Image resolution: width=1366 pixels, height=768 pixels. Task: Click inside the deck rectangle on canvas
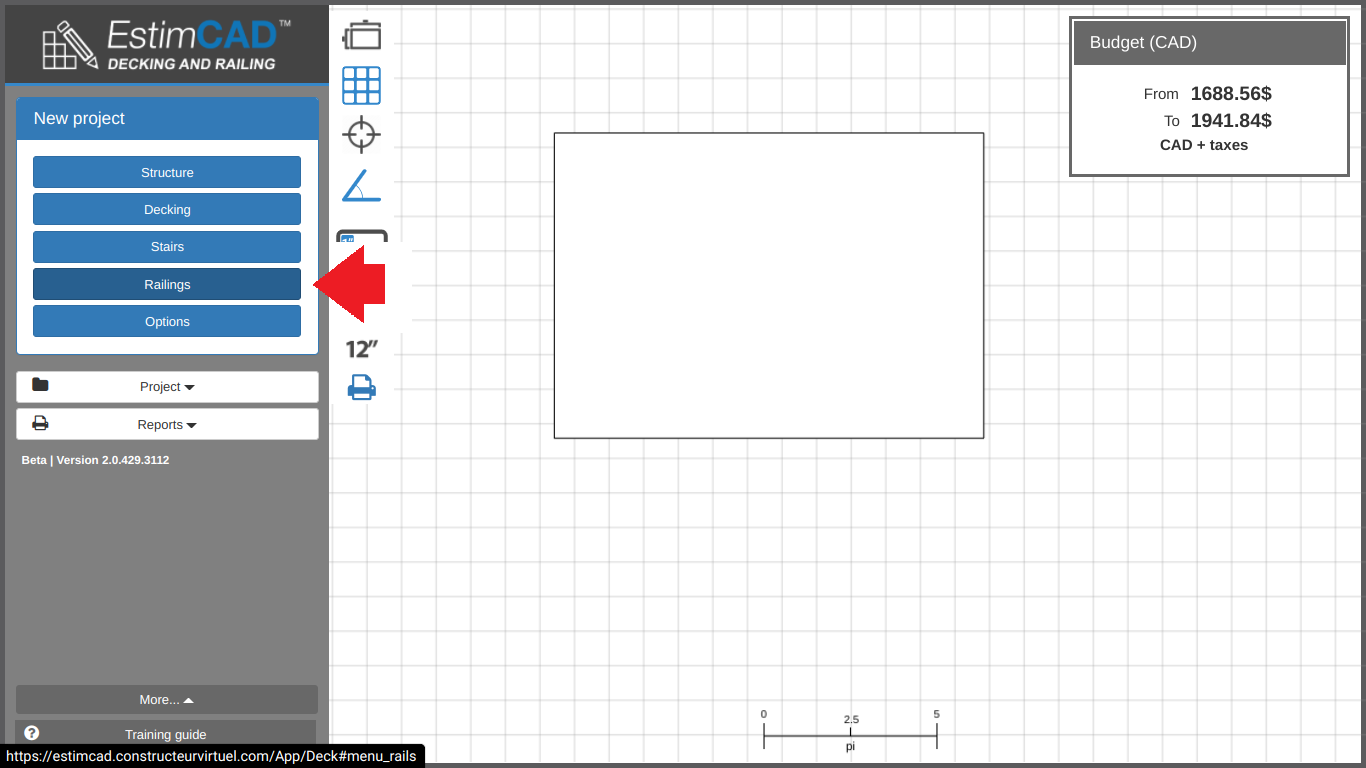[768, 285]
